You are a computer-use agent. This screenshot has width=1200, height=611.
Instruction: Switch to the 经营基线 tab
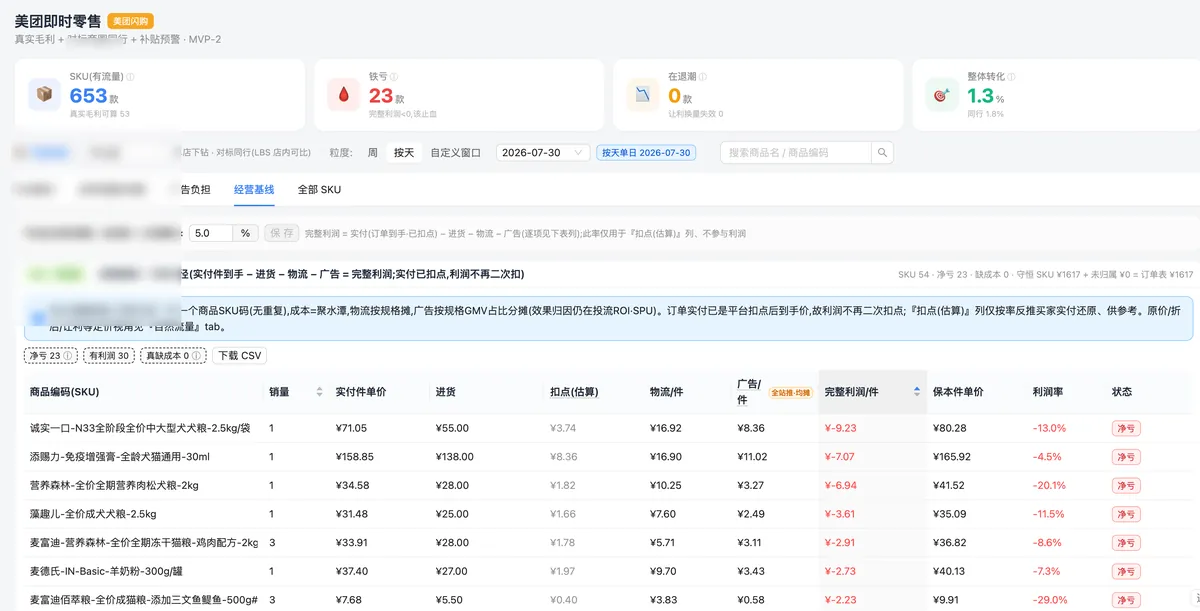(x=254, y=190)
